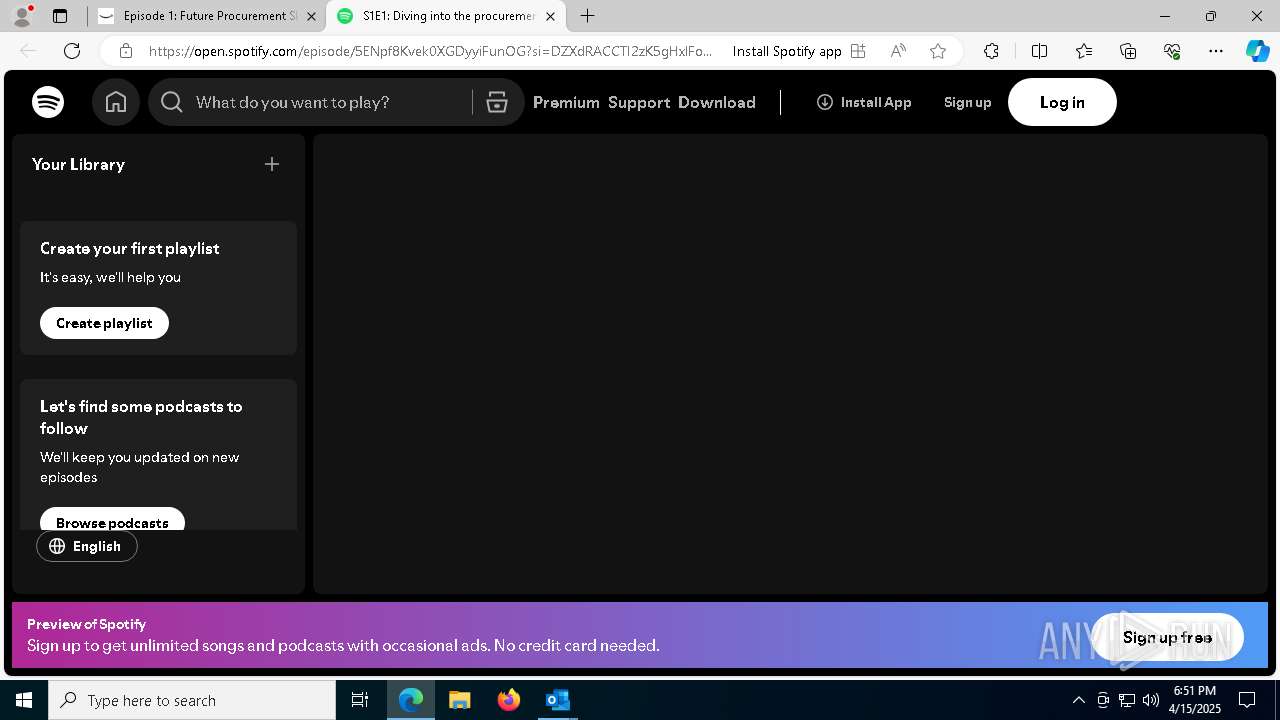Open the Favorites list
This screenshot has width=1280, height=720.
(1084, 51)
